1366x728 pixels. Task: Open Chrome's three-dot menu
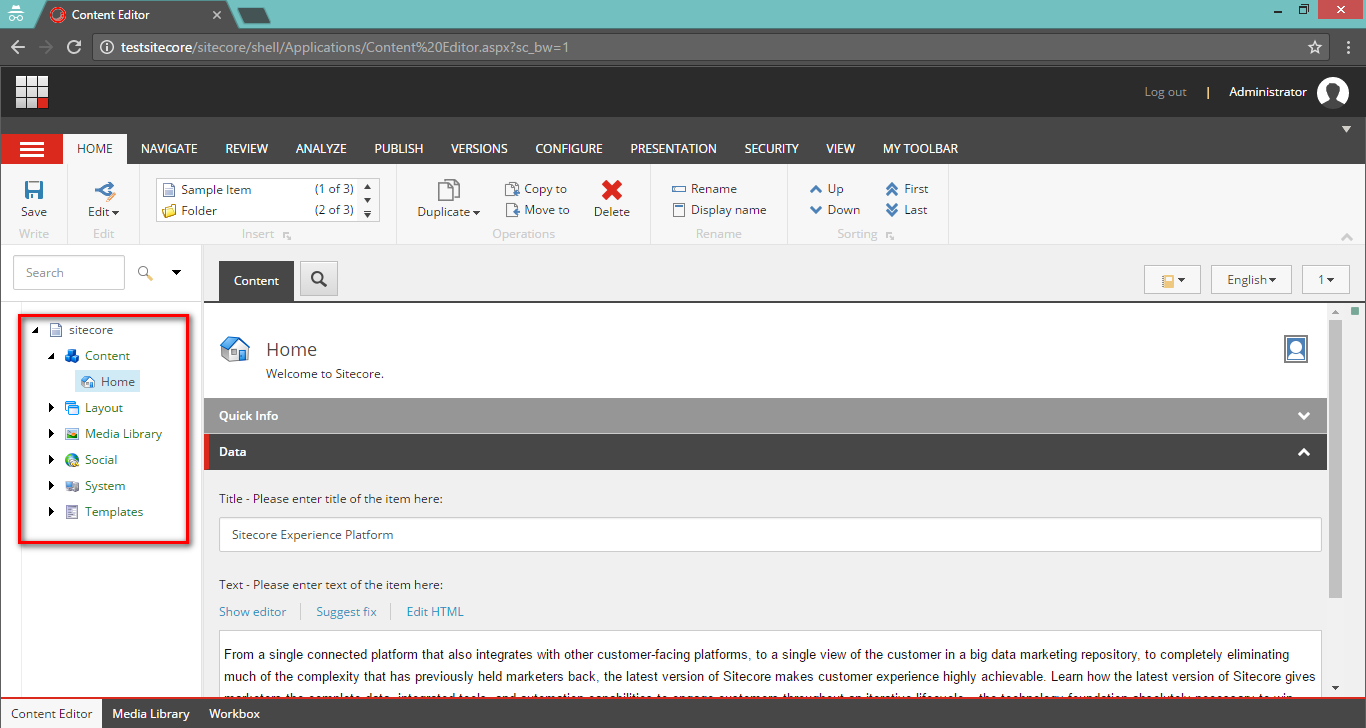pos(1346,47)
